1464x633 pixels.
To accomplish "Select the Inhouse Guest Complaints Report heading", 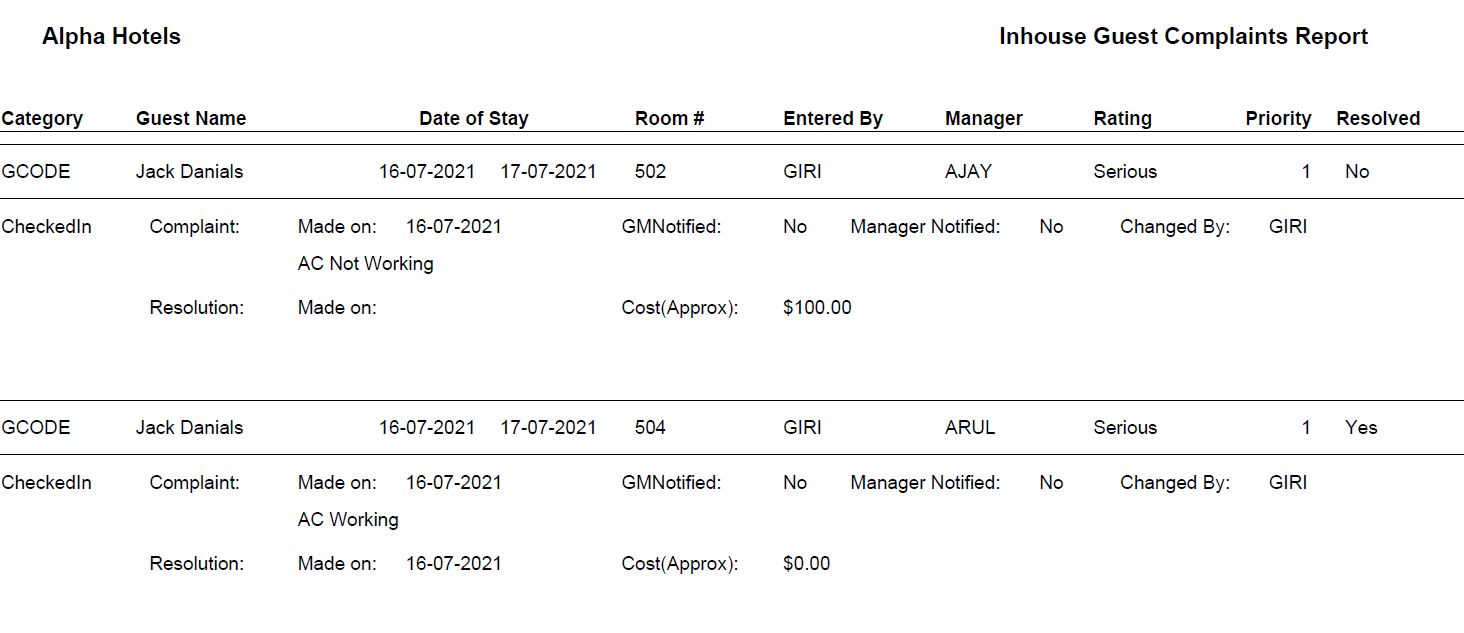I will 1183,37.
